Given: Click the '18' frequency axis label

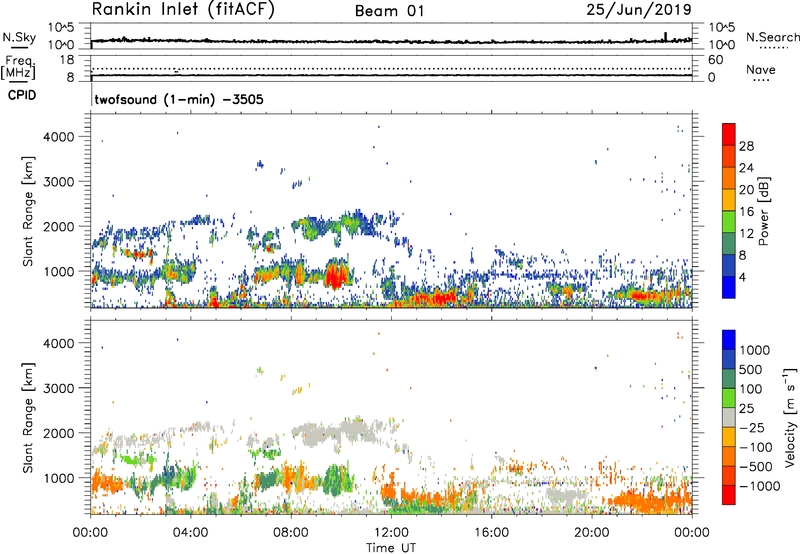Looking at the screenshot, I should (x=66, y=60).
